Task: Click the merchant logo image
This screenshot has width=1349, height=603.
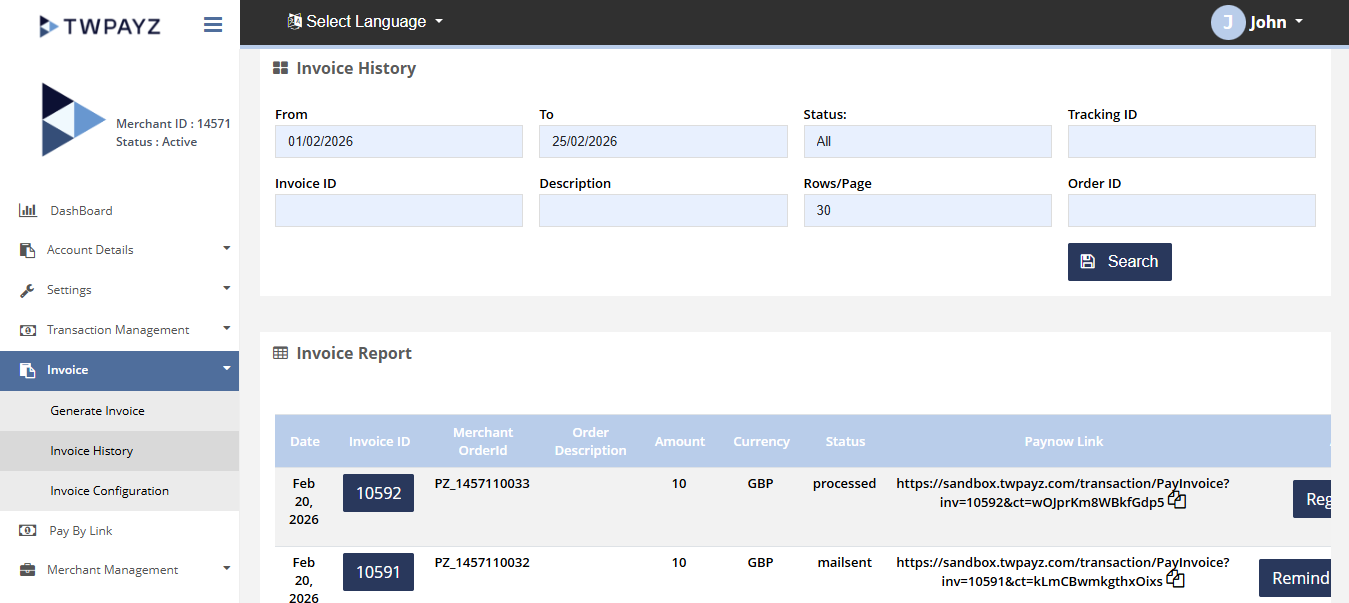Action: (x=72, y=120)
